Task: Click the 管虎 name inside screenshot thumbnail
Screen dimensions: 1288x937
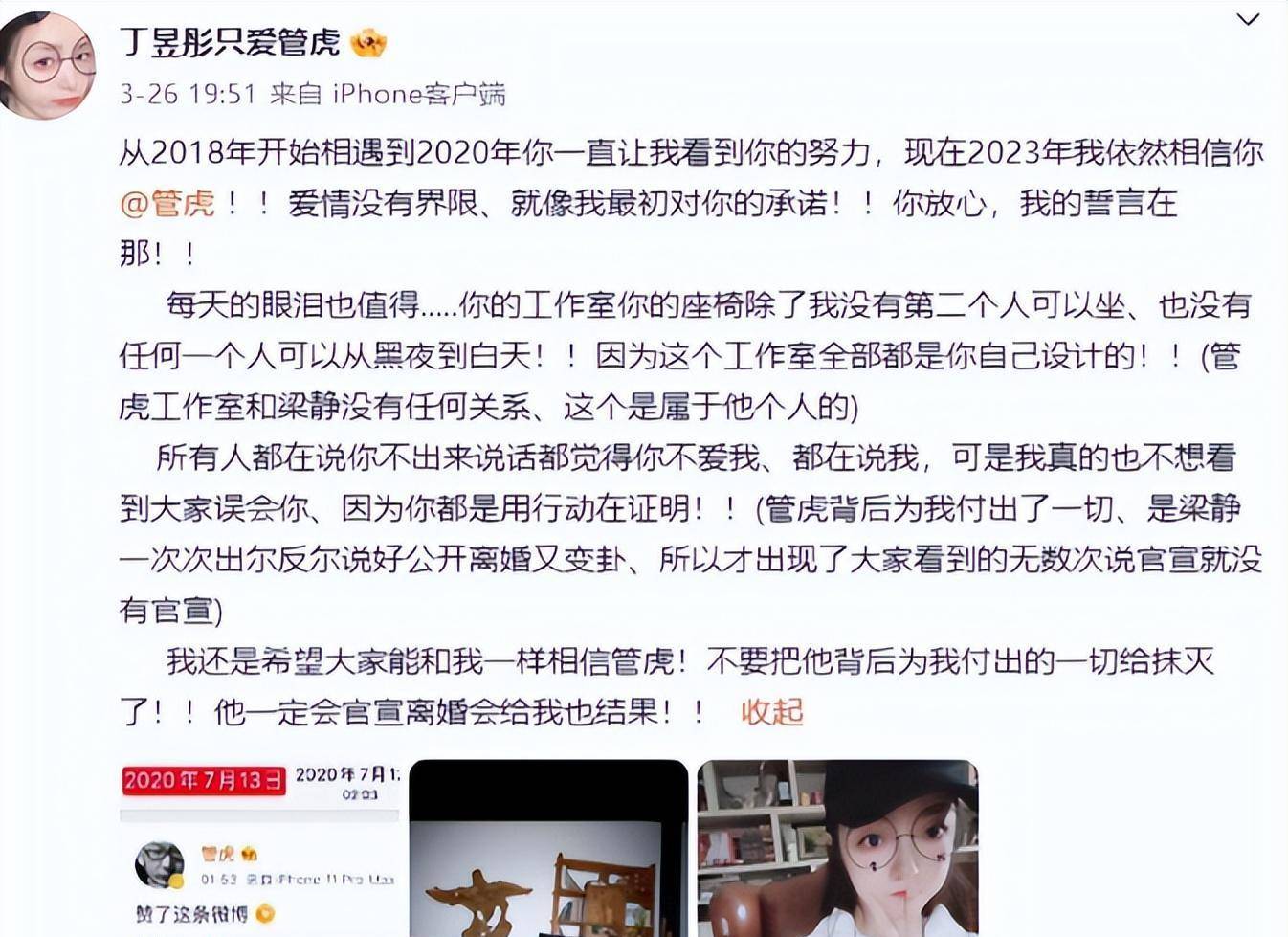Action: coord(217,853)
